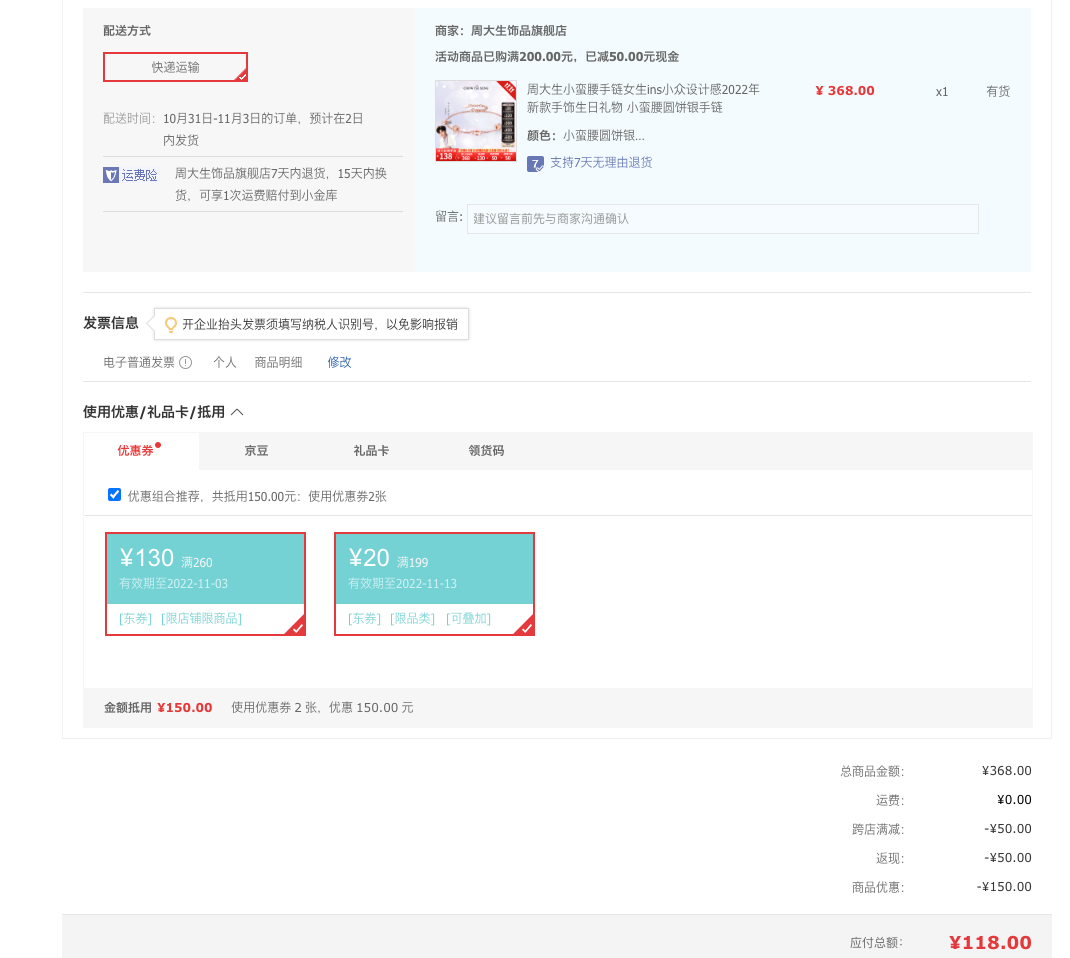Click 商品明细 invoice content text
Image resolution: width=1070 pixels, height=958 pixels.
point(278,362)
